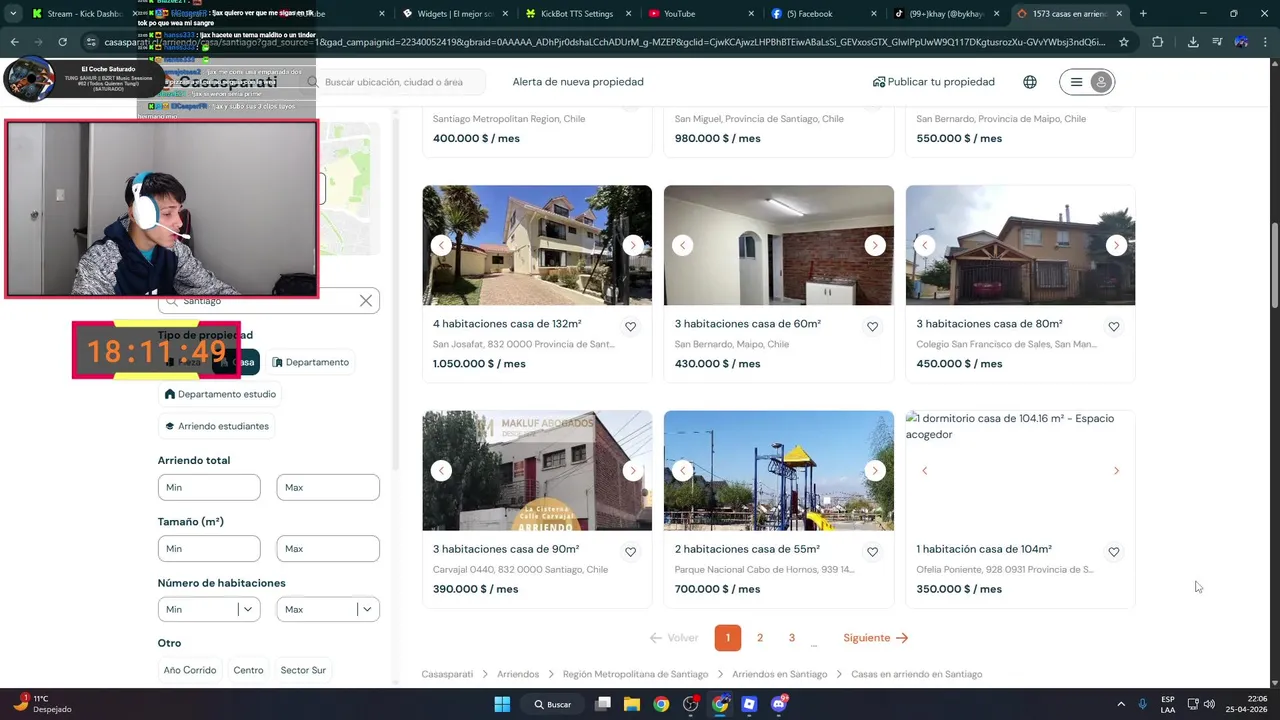Viewport: 1280px width, 720px height.
Task: Open Alerta de nueva propiedad
Action: tap(578, 82)
